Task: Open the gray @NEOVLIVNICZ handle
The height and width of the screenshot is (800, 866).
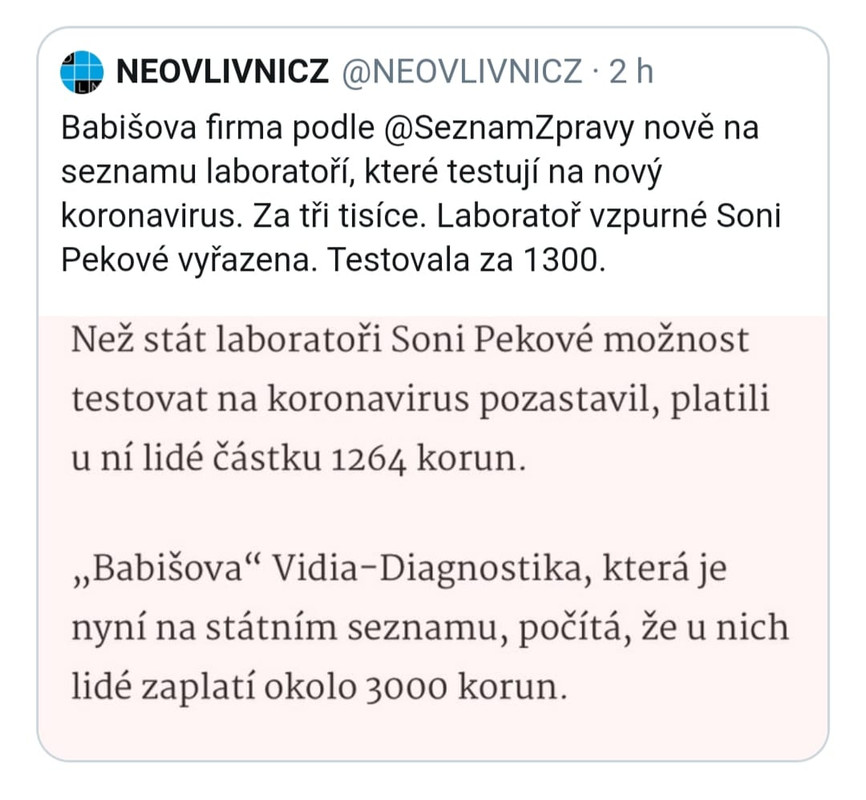Action: click(462, 72)
